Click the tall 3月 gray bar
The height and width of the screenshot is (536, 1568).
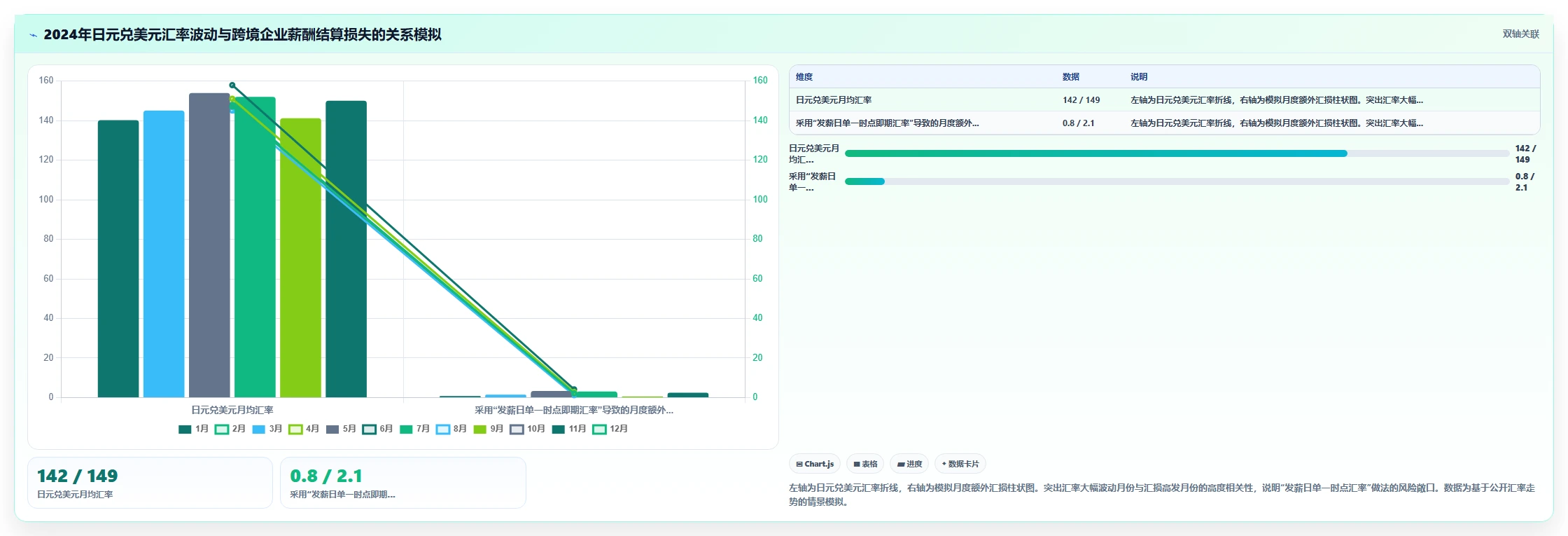click(209, 245)
